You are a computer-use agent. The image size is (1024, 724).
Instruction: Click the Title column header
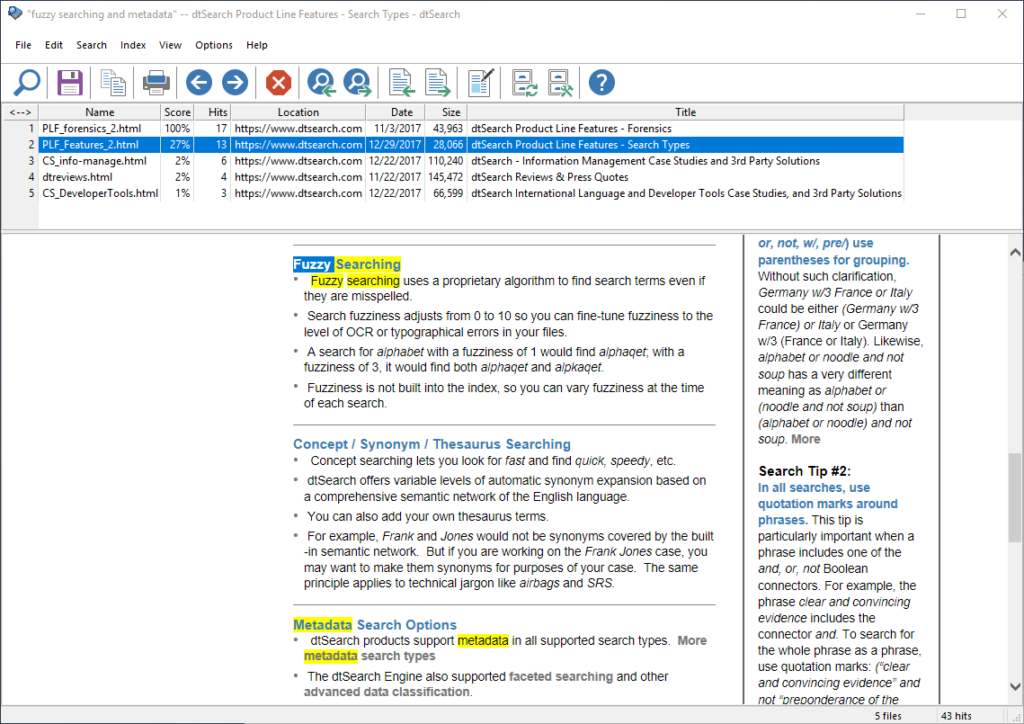coord(685,112)
